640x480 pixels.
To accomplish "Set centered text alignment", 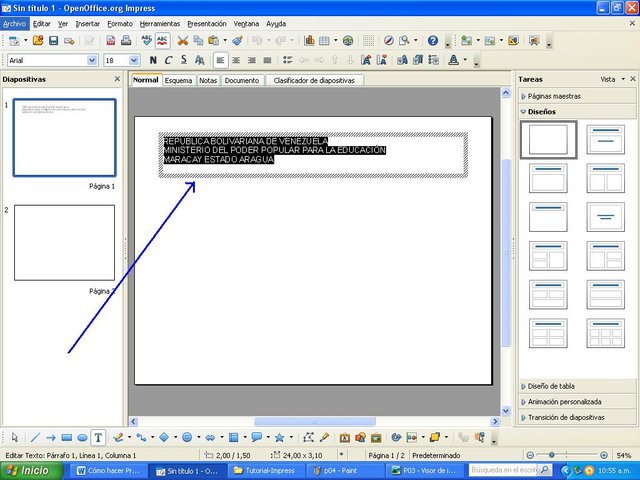I will (x=236, y=60).
